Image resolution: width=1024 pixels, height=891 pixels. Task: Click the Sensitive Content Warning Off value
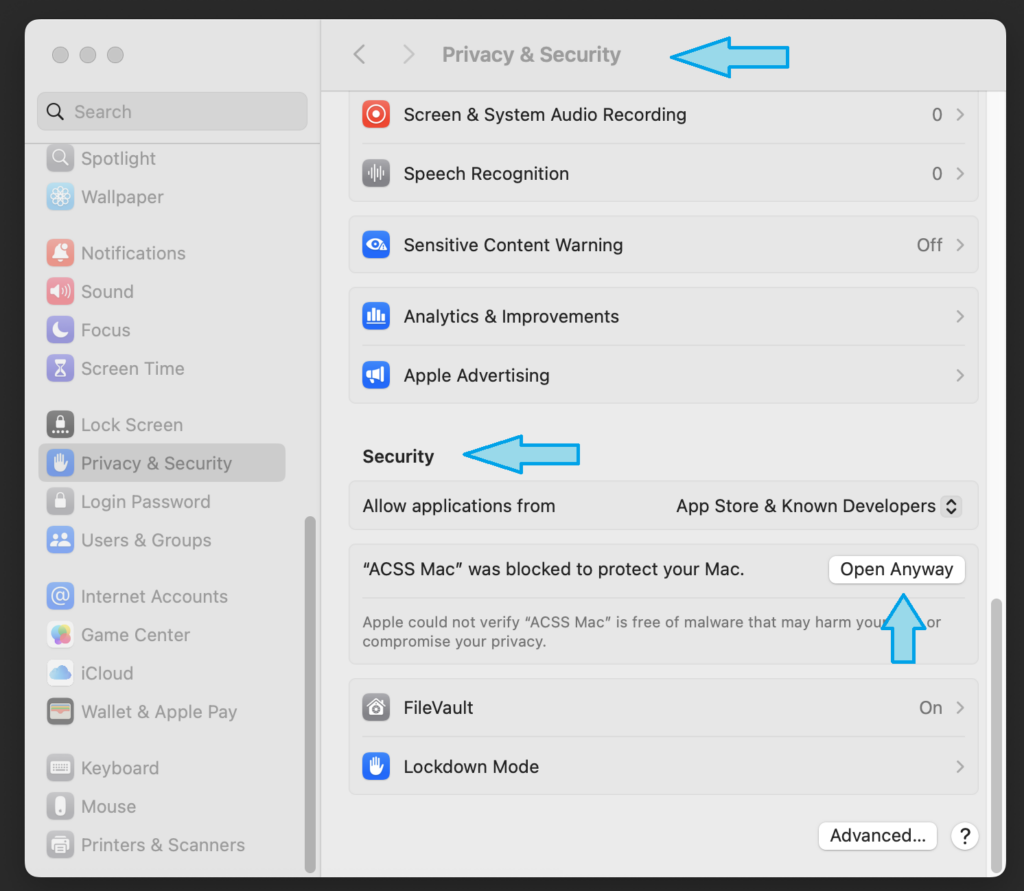929,245
